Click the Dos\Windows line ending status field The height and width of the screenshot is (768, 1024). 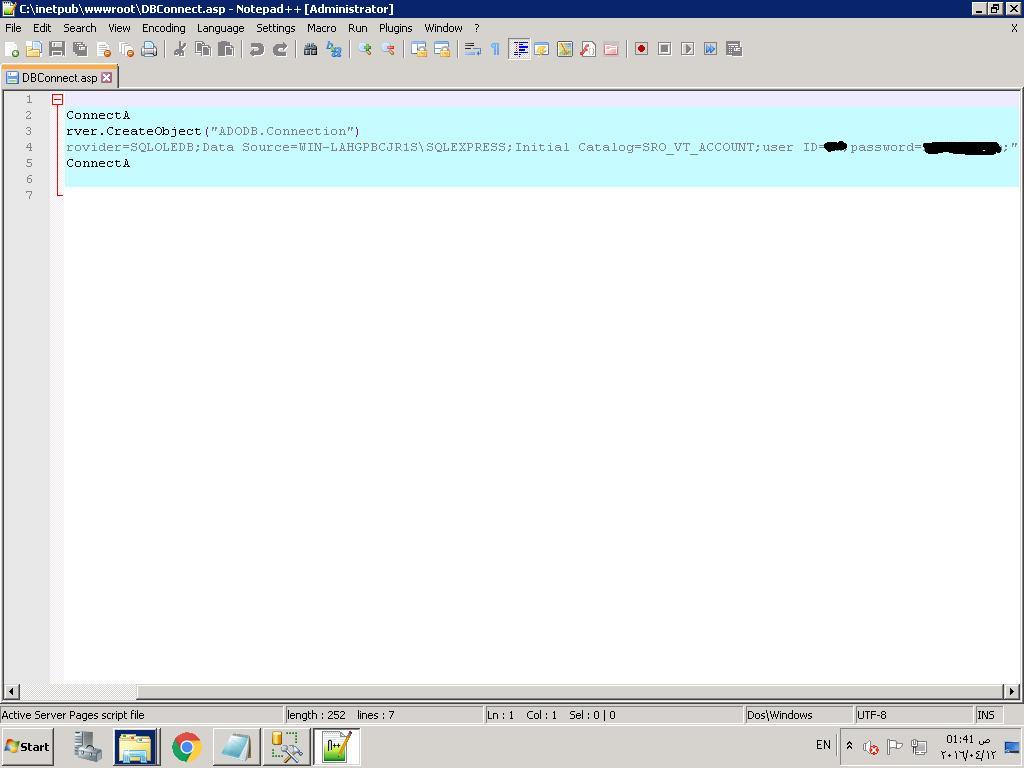798,715
